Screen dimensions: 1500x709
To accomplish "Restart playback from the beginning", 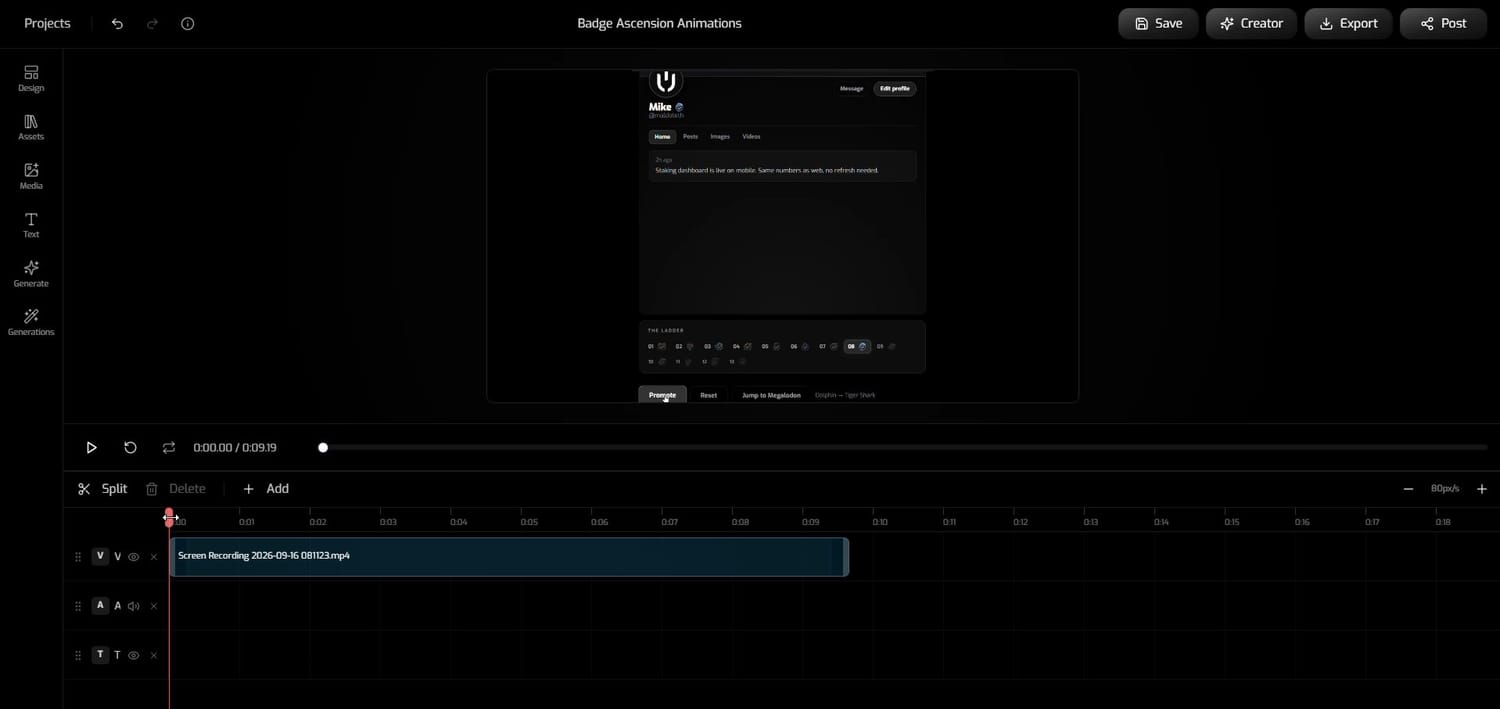I will coord(130,447).
